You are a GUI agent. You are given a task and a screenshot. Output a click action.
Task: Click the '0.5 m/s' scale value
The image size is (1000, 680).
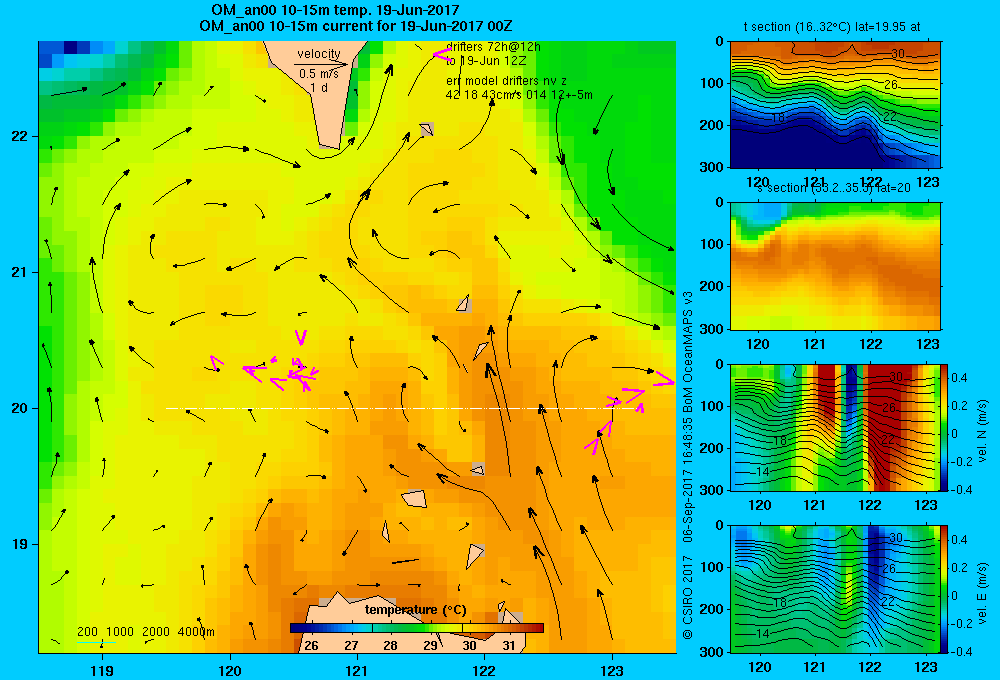319,74
